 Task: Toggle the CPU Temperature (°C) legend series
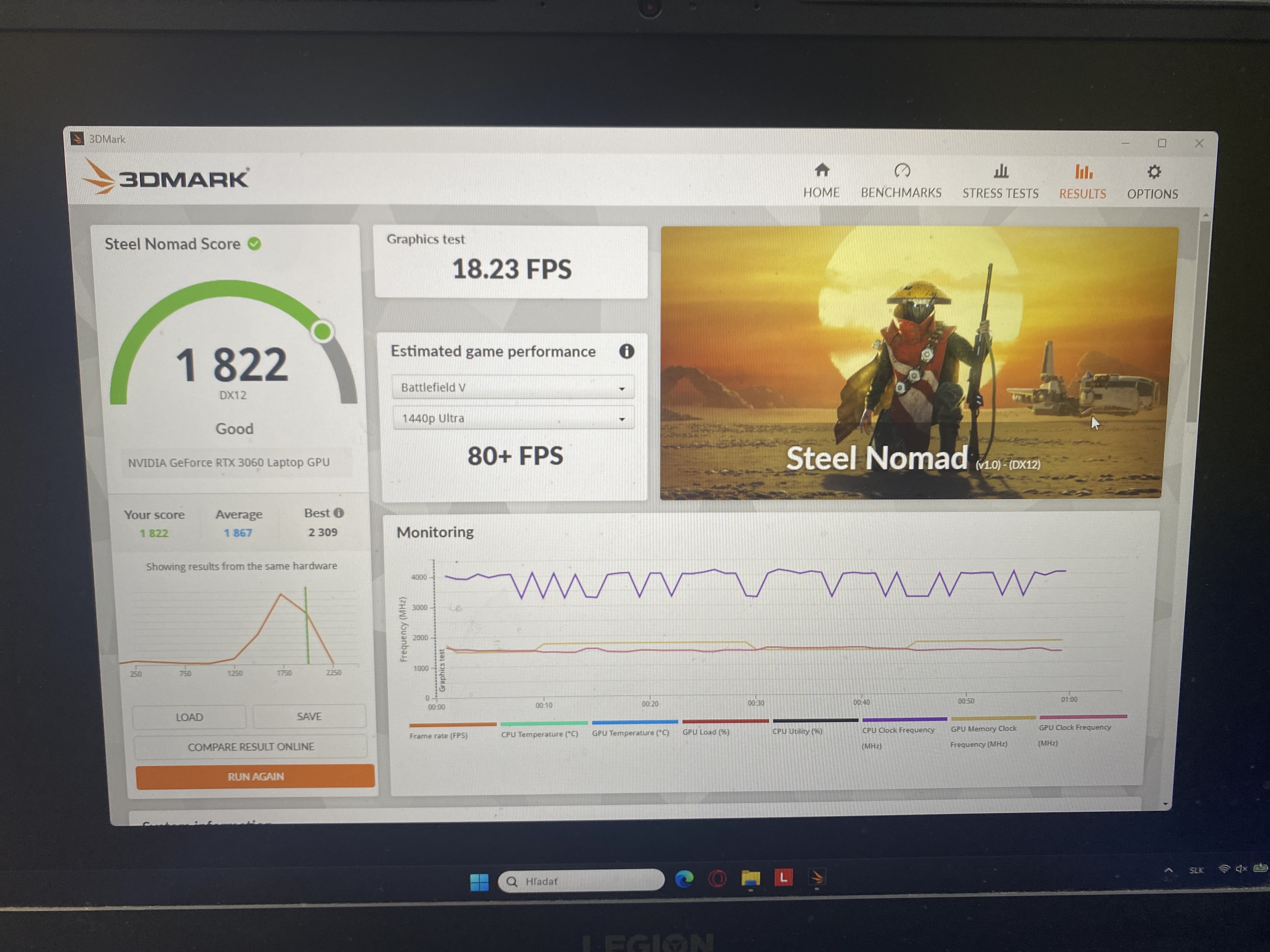[x=543, y=730]
